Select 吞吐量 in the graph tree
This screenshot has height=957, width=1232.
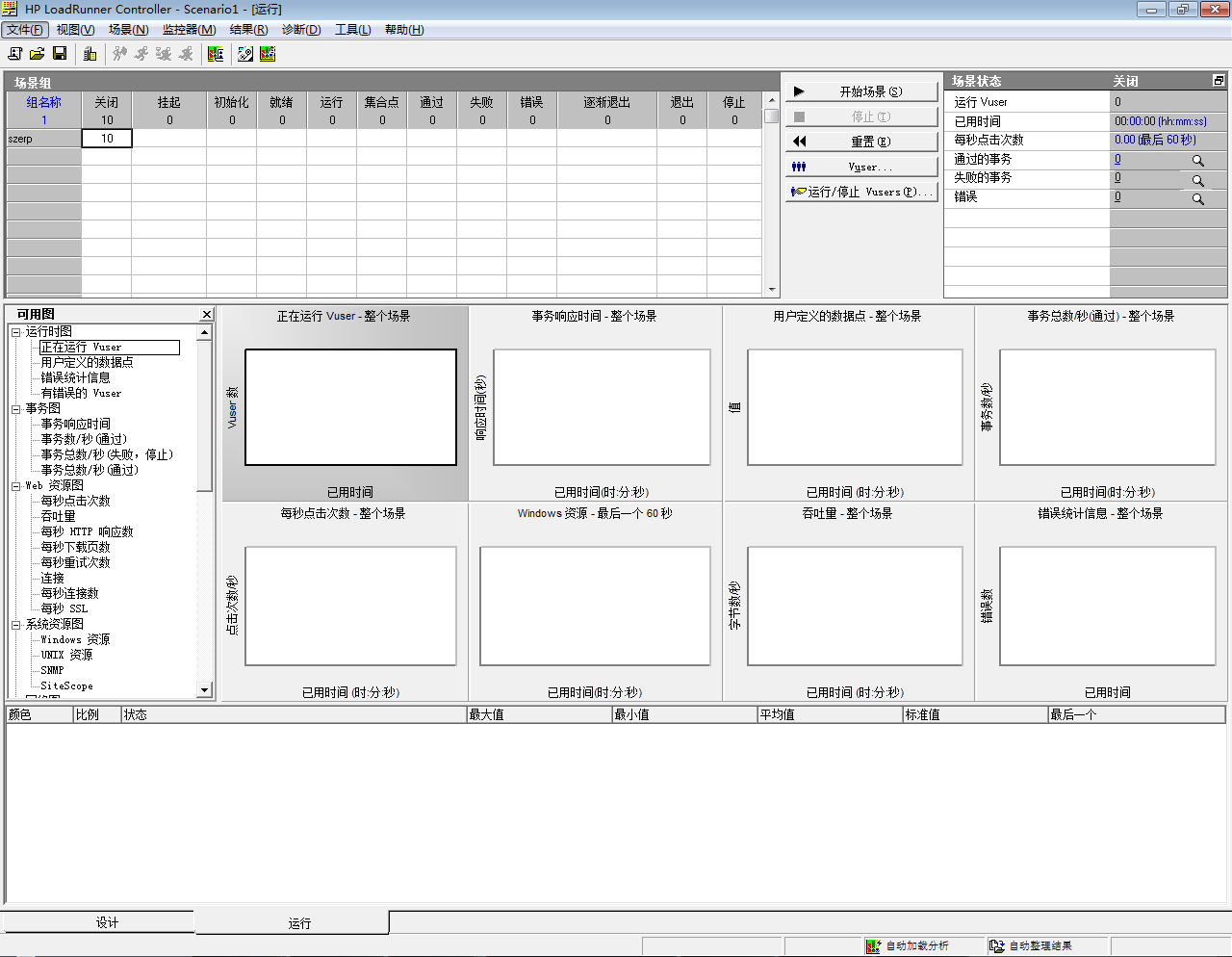pyautogui.click(x=58, y=517)
